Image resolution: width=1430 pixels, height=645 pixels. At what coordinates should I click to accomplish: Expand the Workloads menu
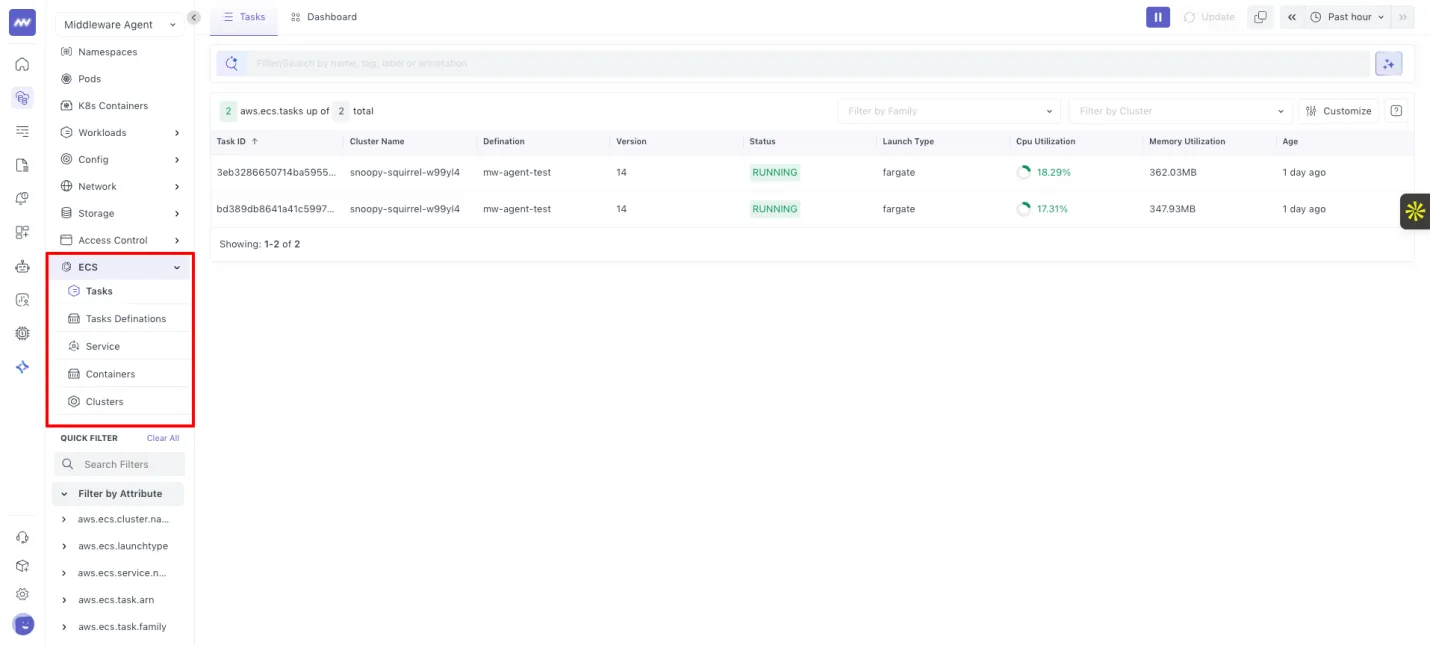coord(120,132)
